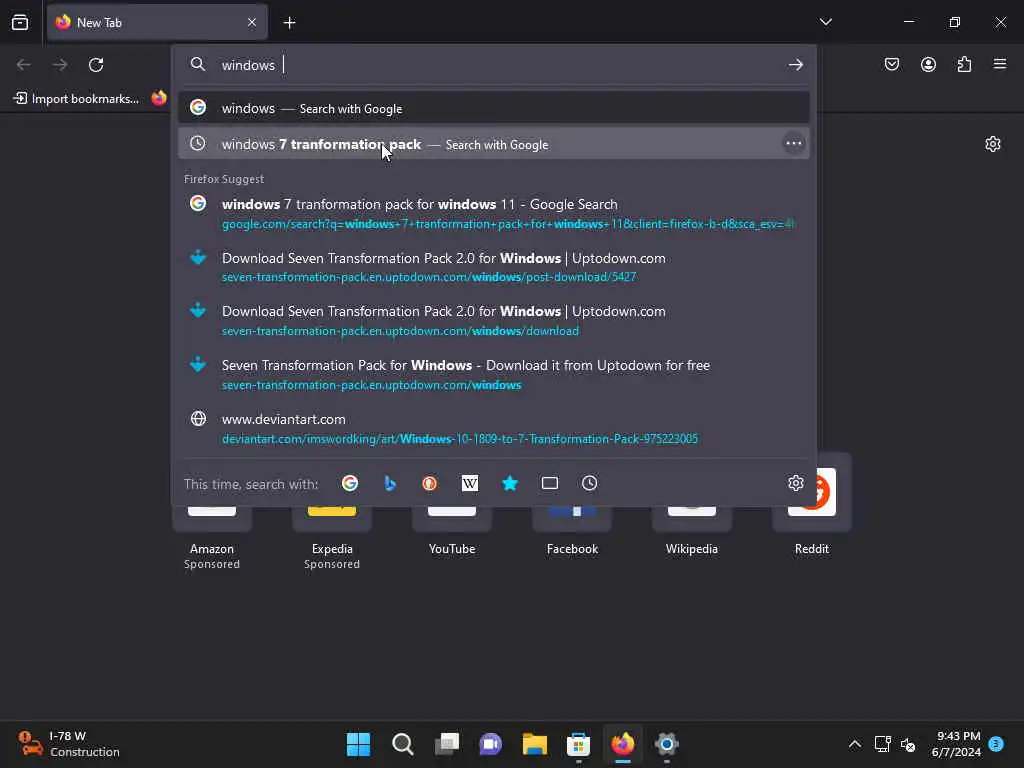Search this time with Google
This screenshot has height=768, width=1024.
(x=350, y=483)
